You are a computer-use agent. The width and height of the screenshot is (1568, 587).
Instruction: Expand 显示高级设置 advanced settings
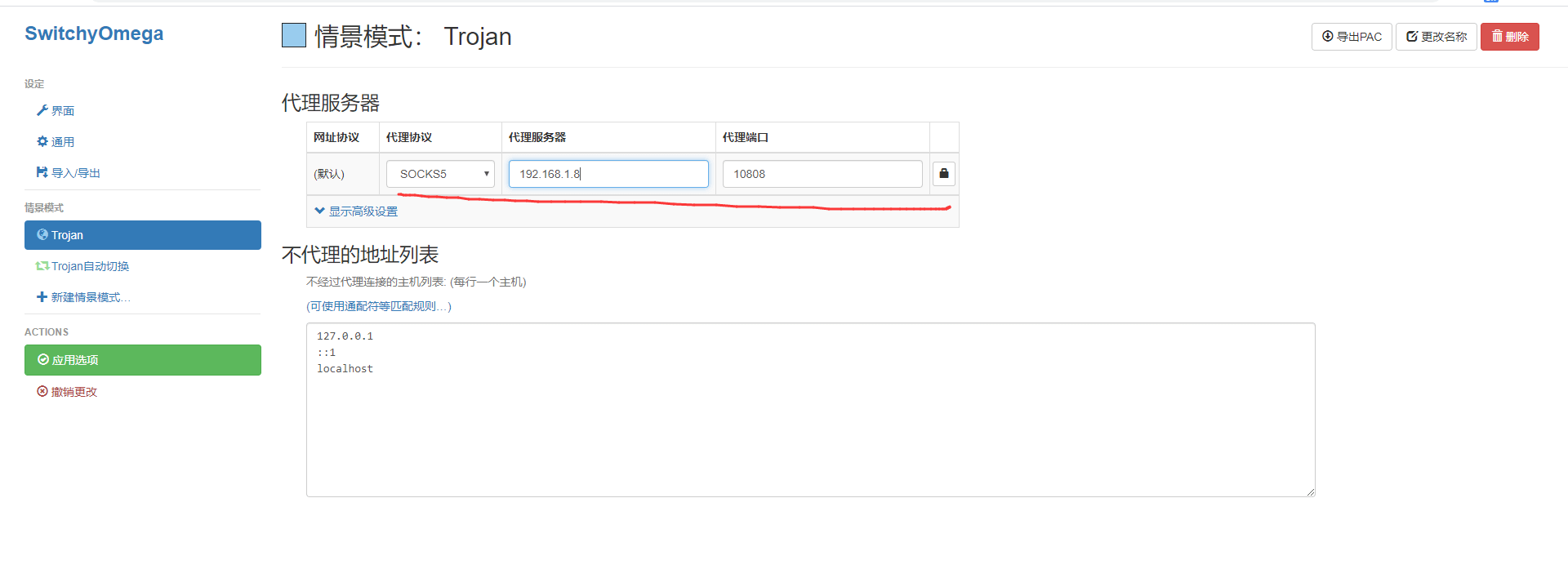click(x=356, y=211)
